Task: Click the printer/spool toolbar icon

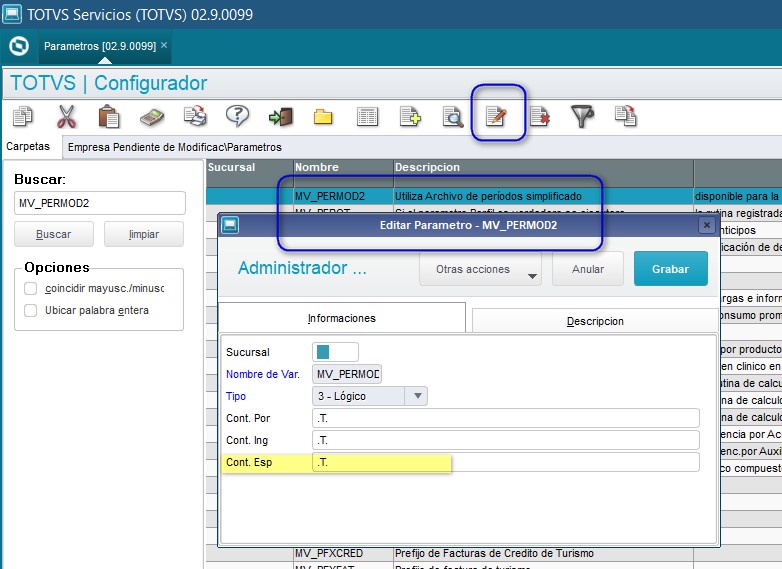Action: pyautogui.click(x=196, y=116)
